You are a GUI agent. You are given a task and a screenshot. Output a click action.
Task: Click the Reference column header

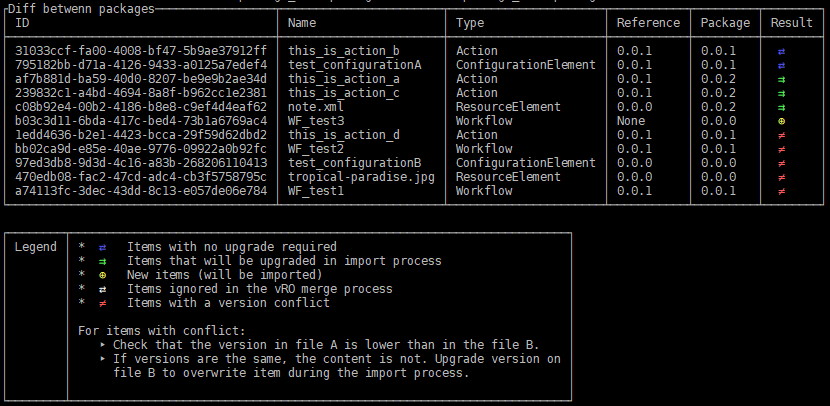pyautogui.click(x=648, y=22)
